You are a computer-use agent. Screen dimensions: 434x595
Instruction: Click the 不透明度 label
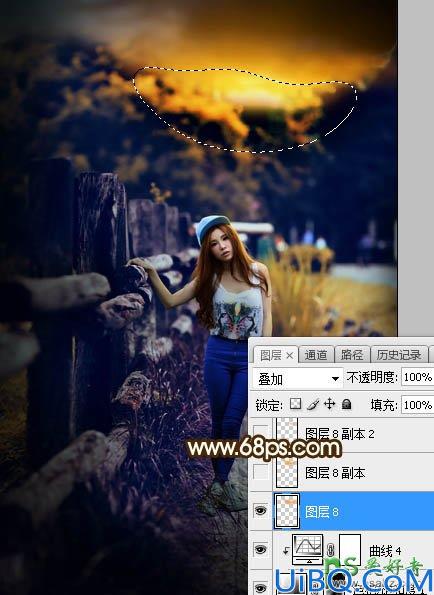pyautogui.click(x=372, y=378)
